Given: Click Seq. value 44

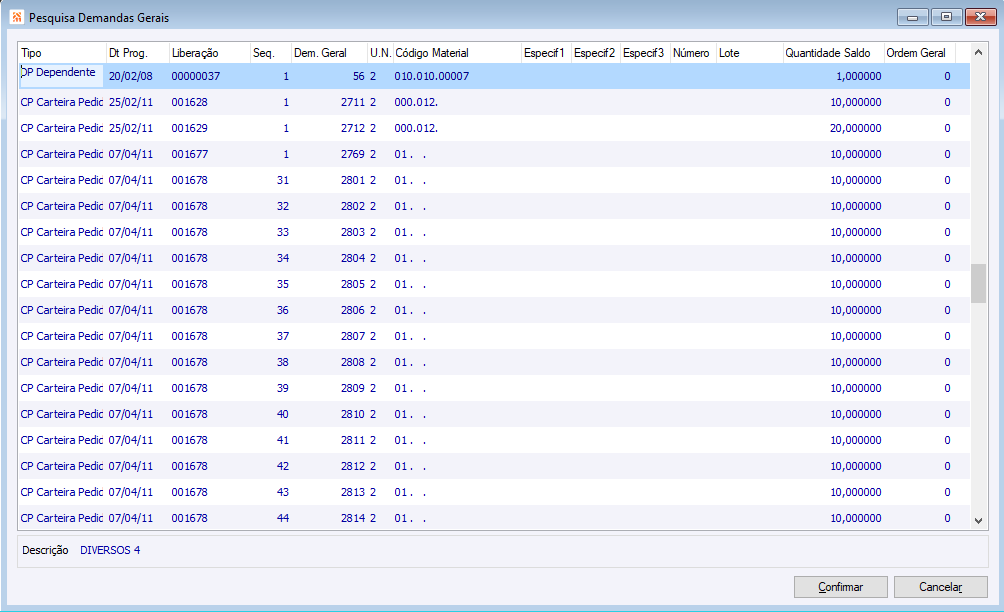Looking at the screenshot, I should point(283,518).
